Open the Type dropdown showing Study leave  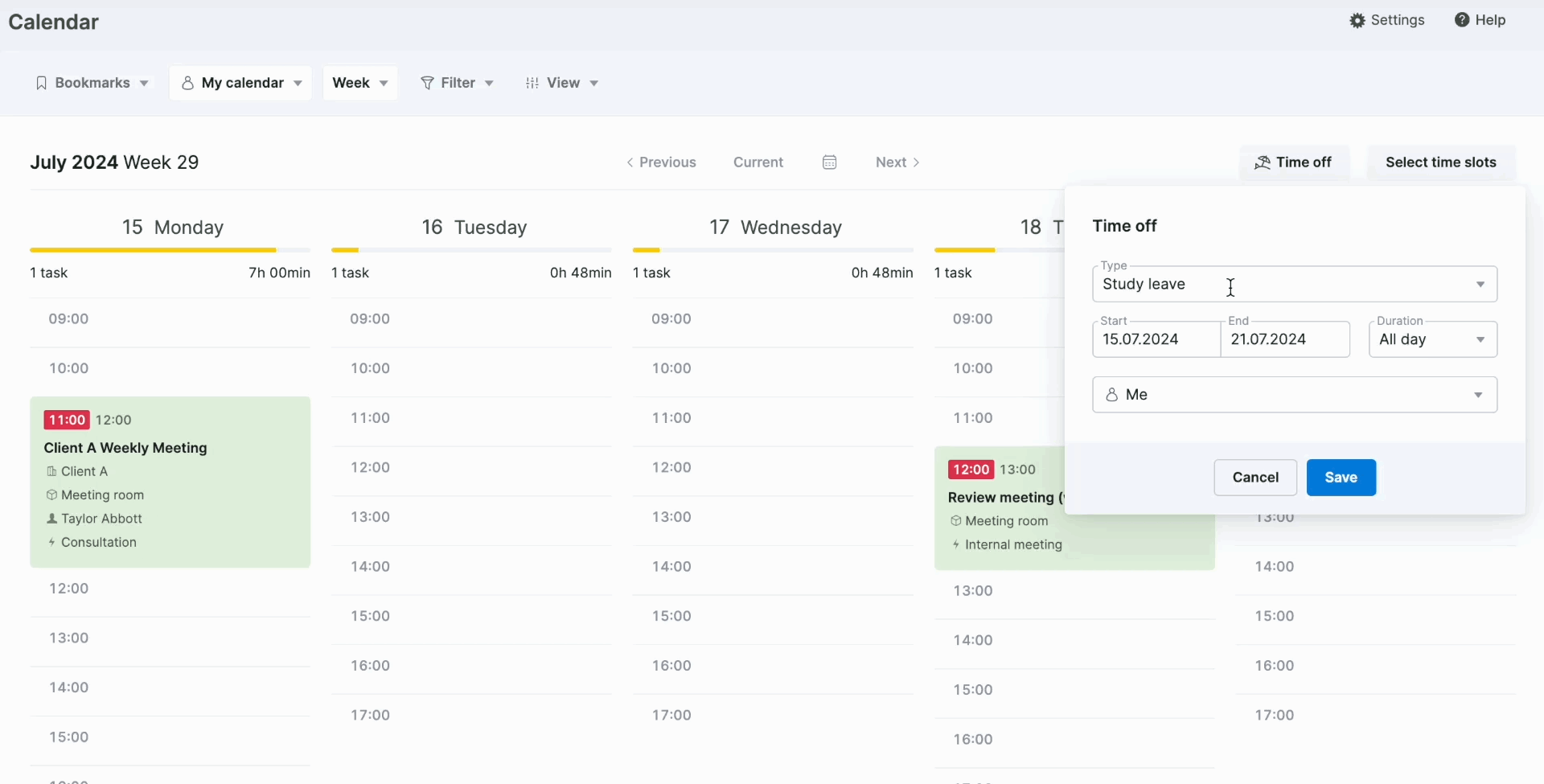coord(1295,285)
